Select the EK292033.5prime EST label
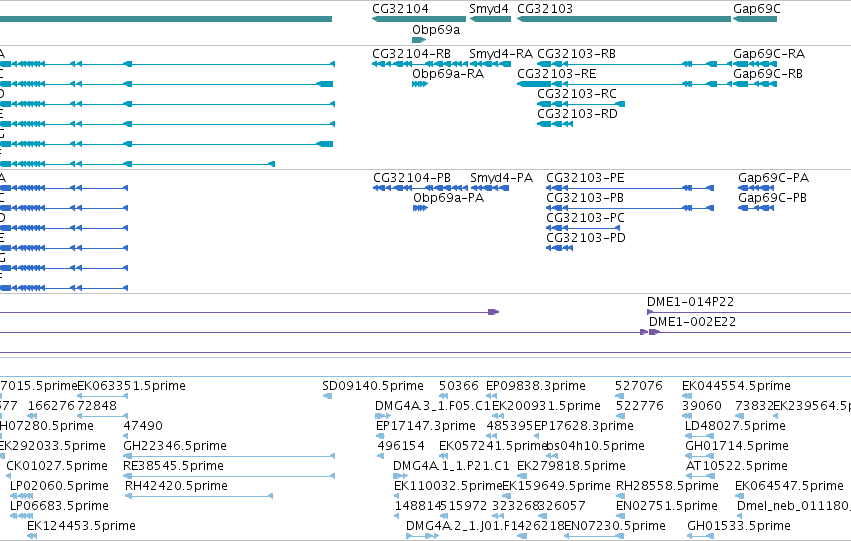The width and height of the screenshot is (851, 541). (52, 446)
